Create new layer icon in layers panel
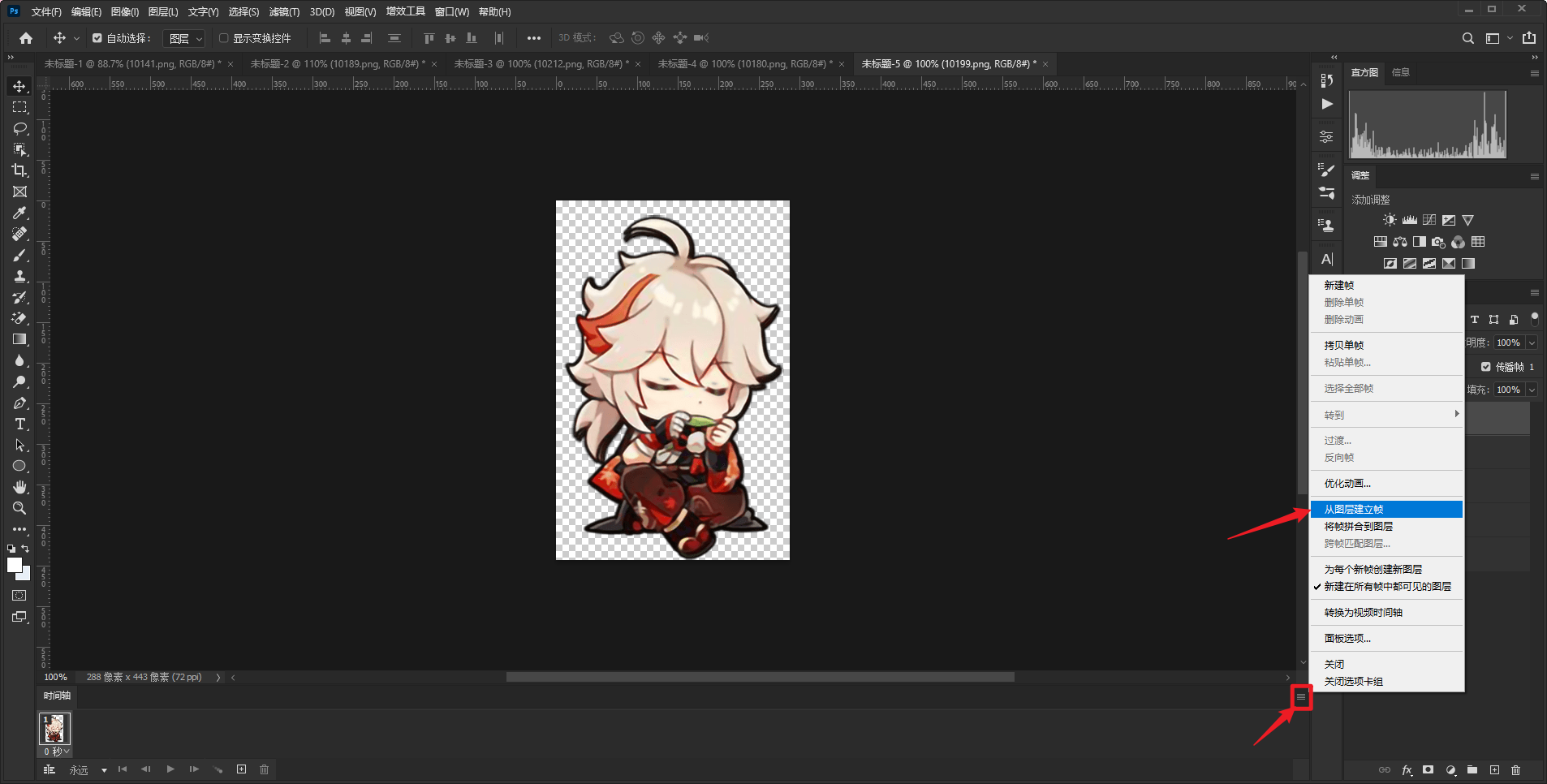Viewport: 1547px width, 784px height. [x=1494, y=769]
